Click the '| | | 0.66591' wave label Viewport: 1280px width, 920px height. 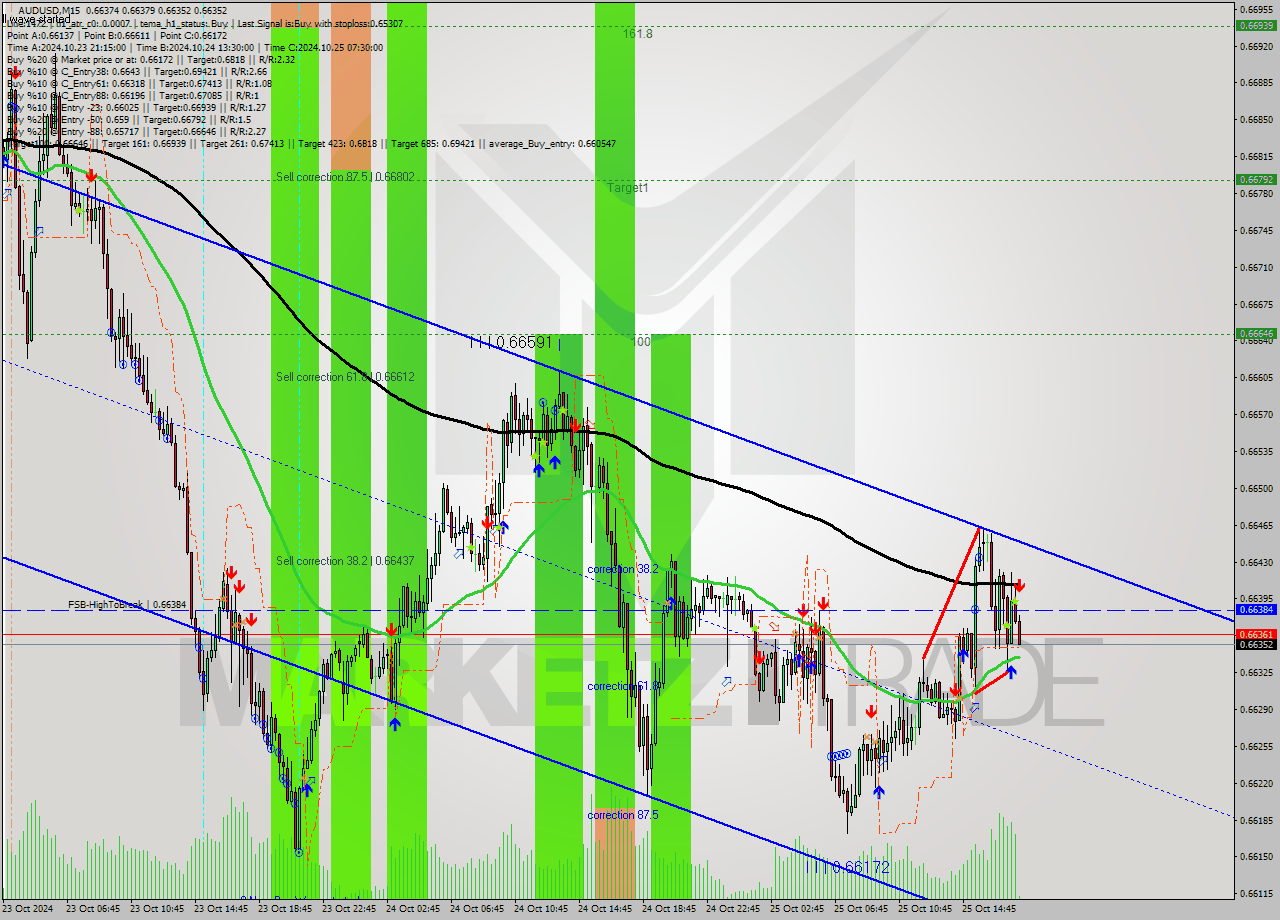coord(510,342)
